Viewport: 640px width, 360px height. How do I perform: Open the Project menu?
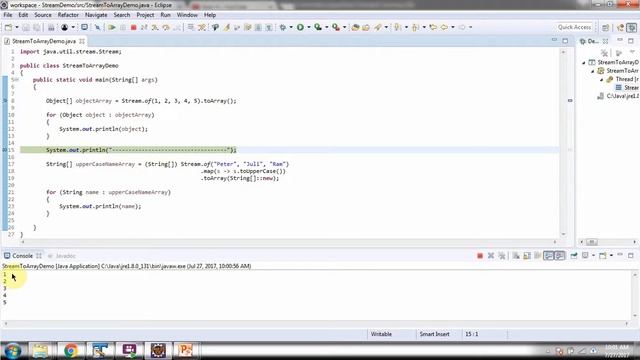point(145,15)
